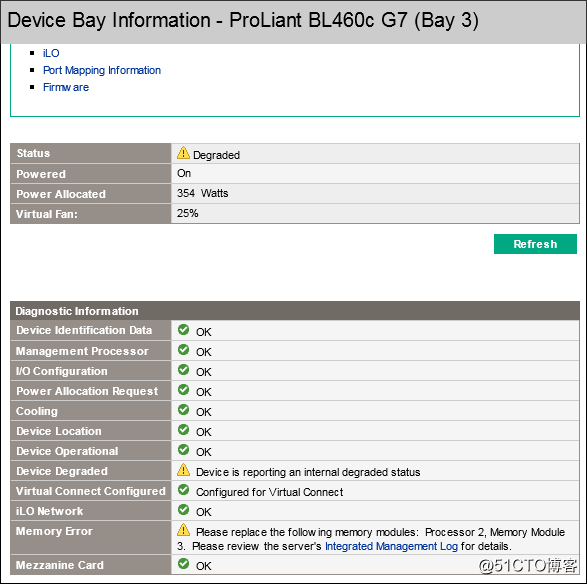Viewport: 587px width, 584px height.
Task: Click the Degraded status warning icon
Action: [183, 153]
